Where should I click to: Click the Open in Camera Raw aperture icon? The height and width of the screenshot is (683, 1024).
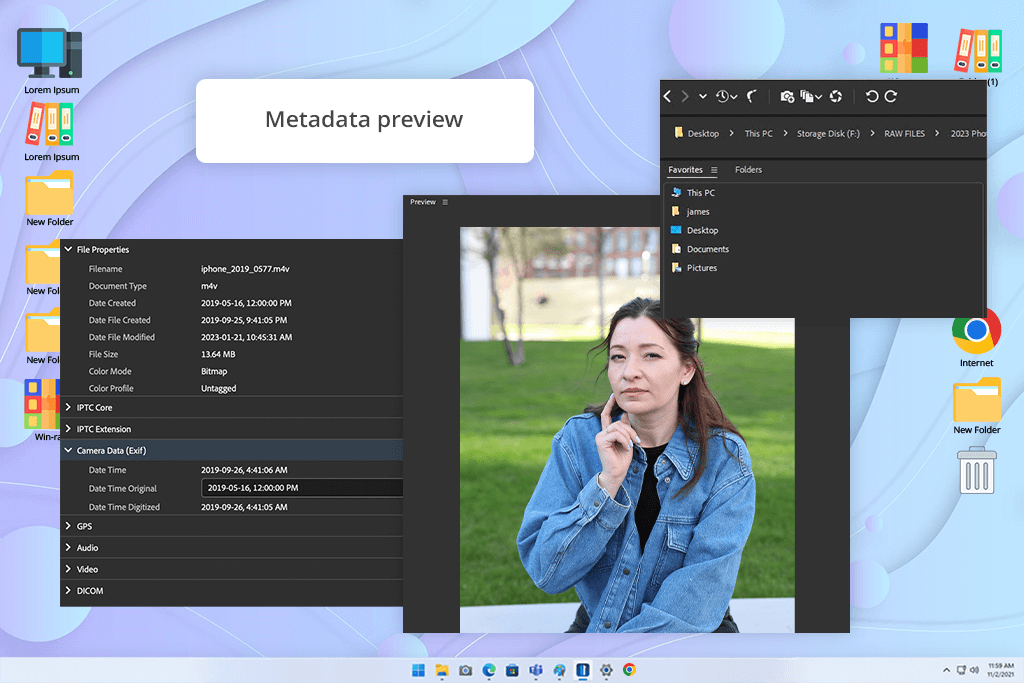point(836,97)
